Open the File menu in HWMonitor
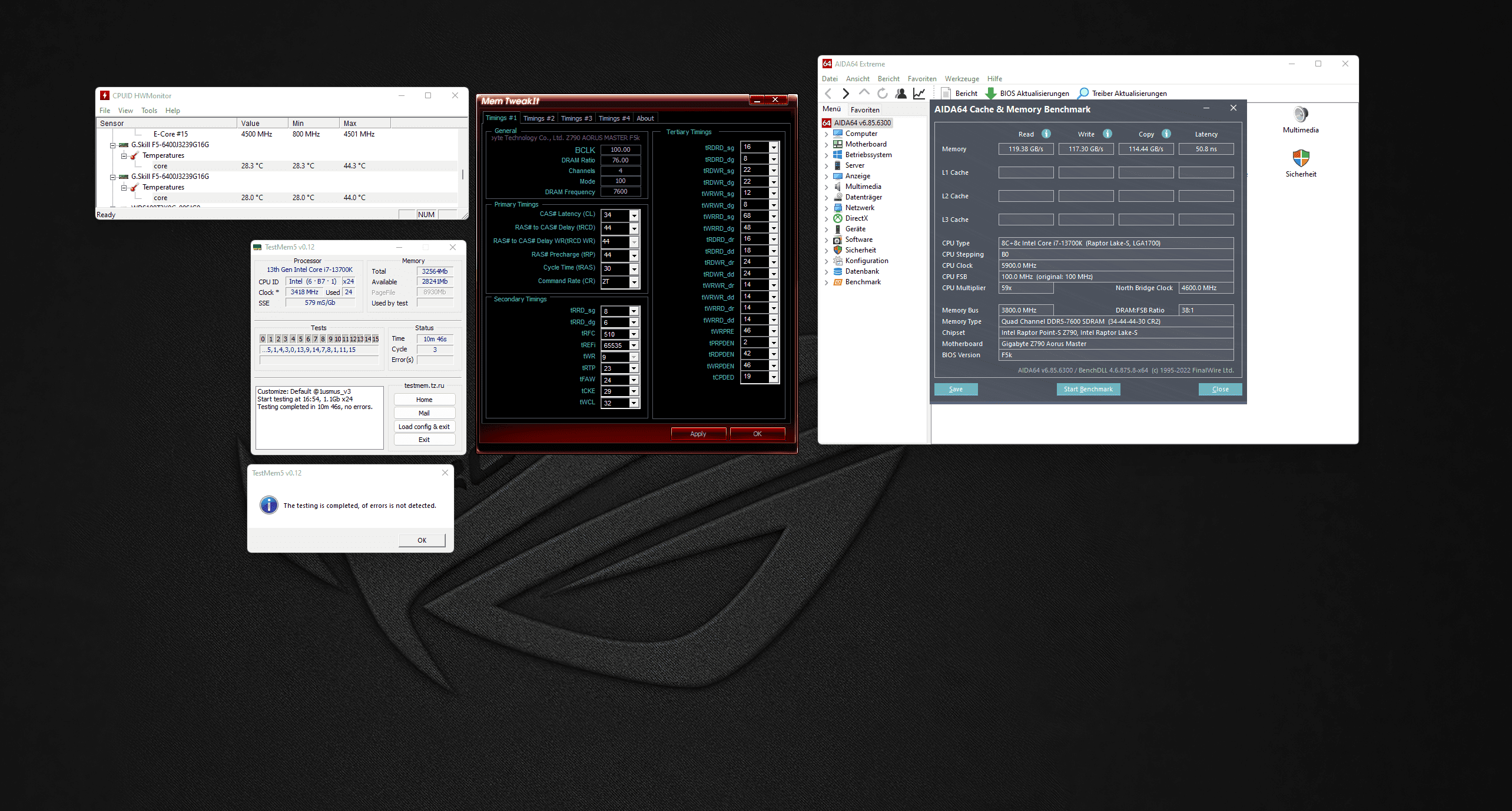 click(105, 111)
